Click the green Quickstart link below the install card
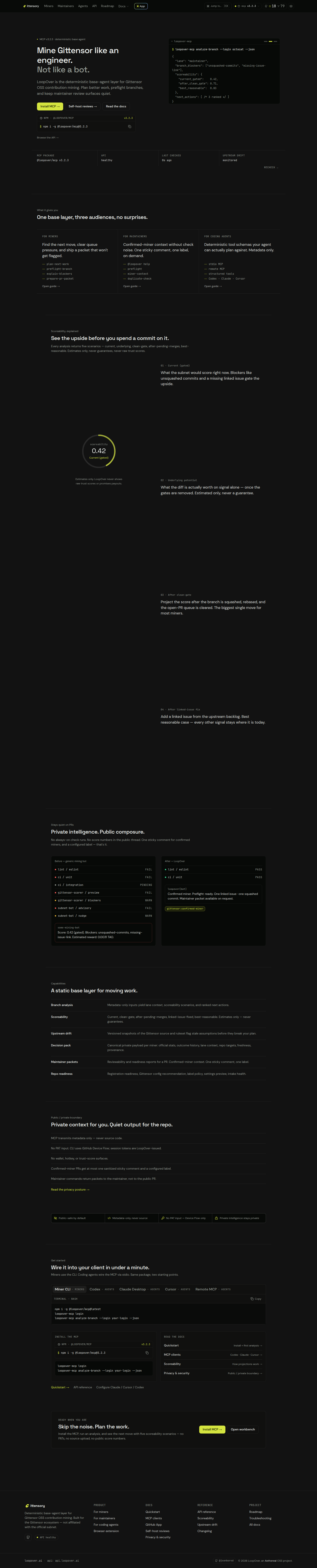This screenshot has height=1568, width=317. pos(60,1387)
